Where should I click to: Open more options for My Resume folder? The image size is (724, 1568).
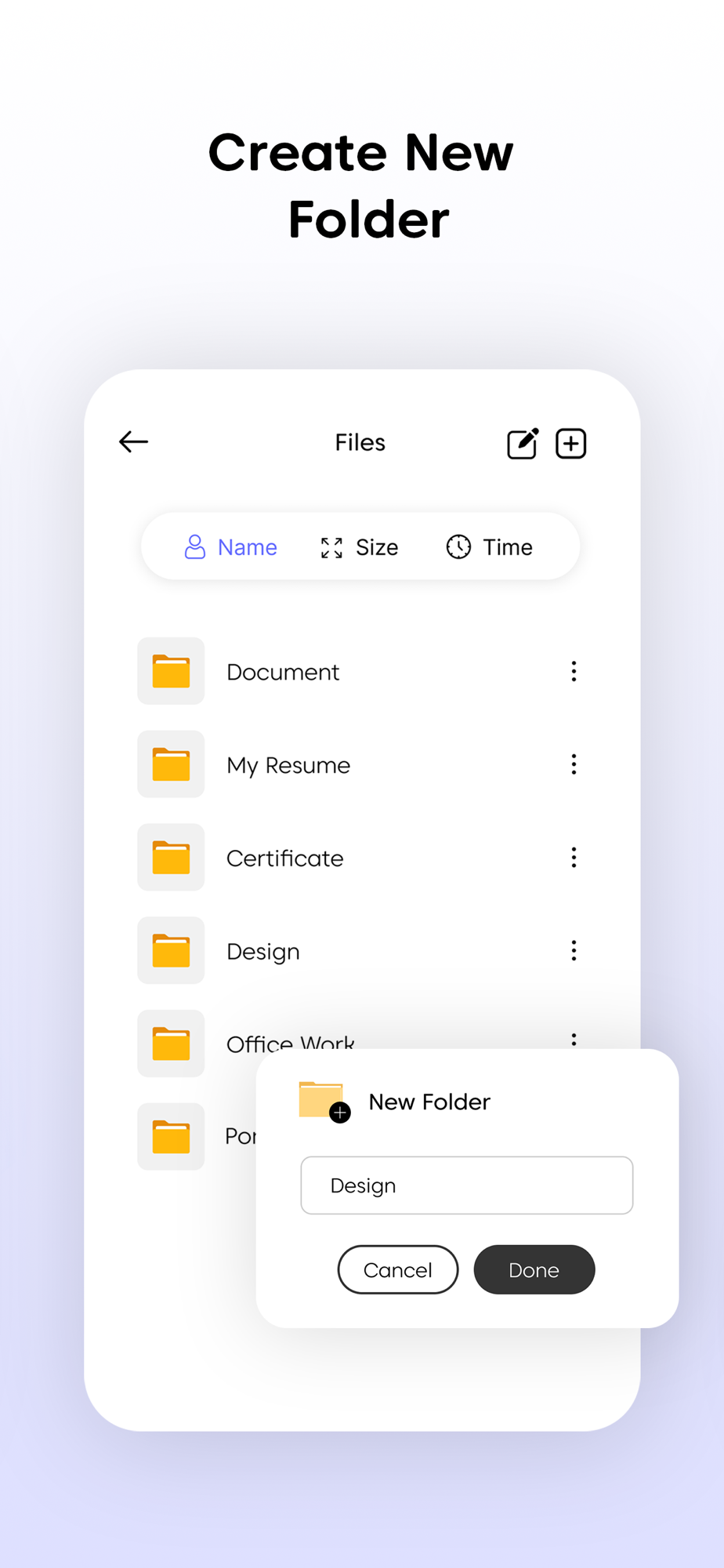point(574,764)
